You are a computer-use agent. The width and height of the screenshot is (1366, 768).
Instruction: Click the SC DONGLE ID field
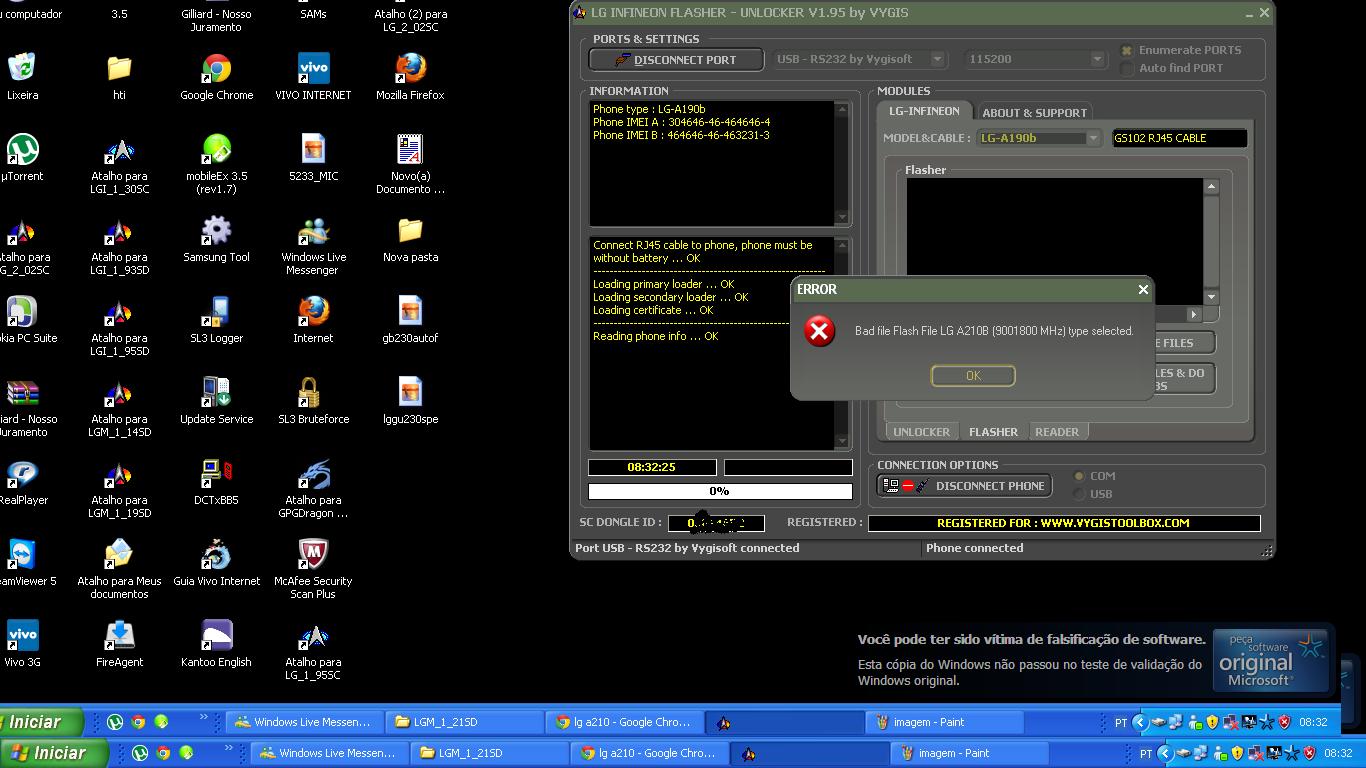pos(716,523)
